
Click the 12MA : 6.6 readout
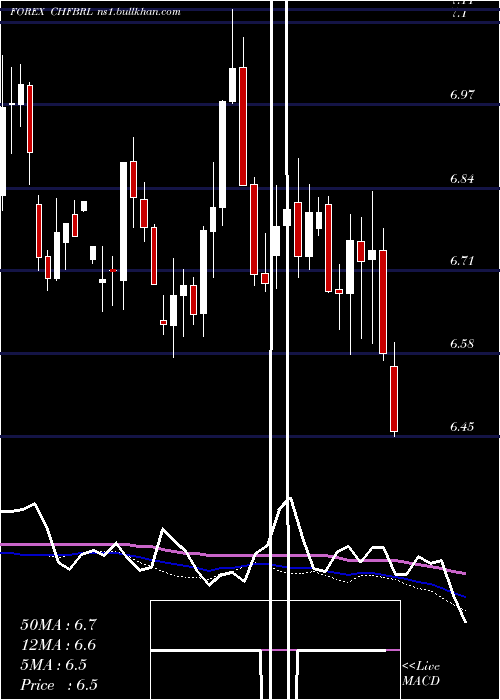tap(58, 645)
